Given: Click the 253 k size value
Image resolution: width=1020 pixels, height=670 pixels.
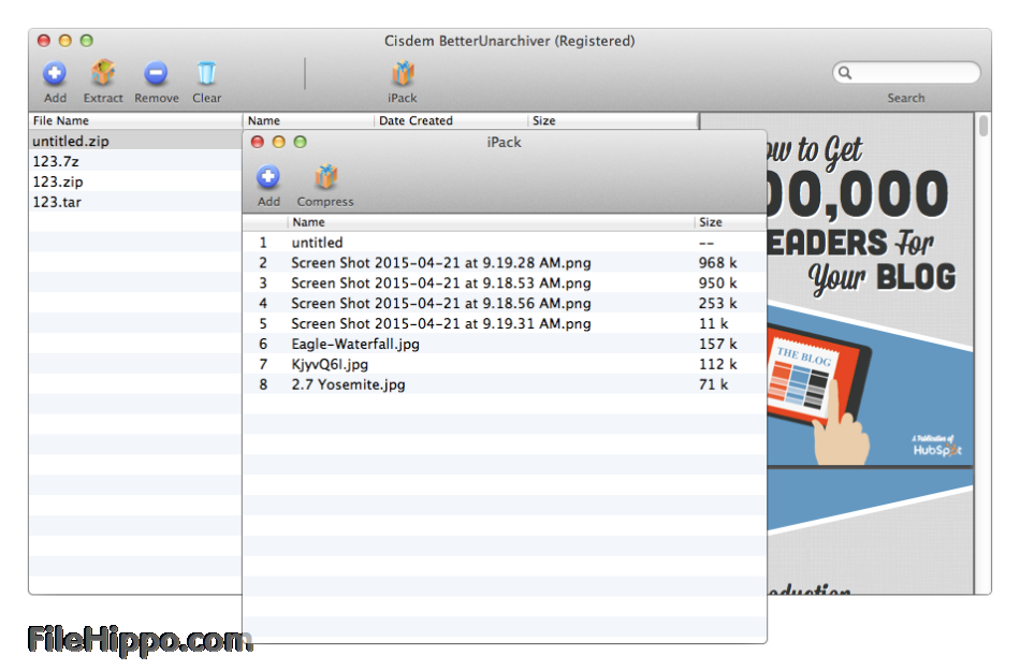Looking at the screenshot, I should pos(718,303).
